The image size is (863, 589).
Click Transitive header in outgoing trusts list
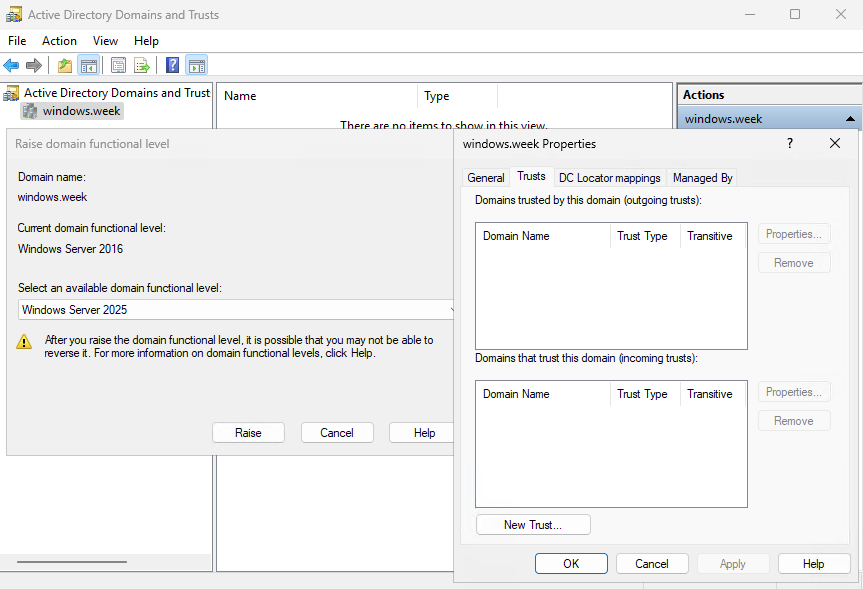(713, 236)
